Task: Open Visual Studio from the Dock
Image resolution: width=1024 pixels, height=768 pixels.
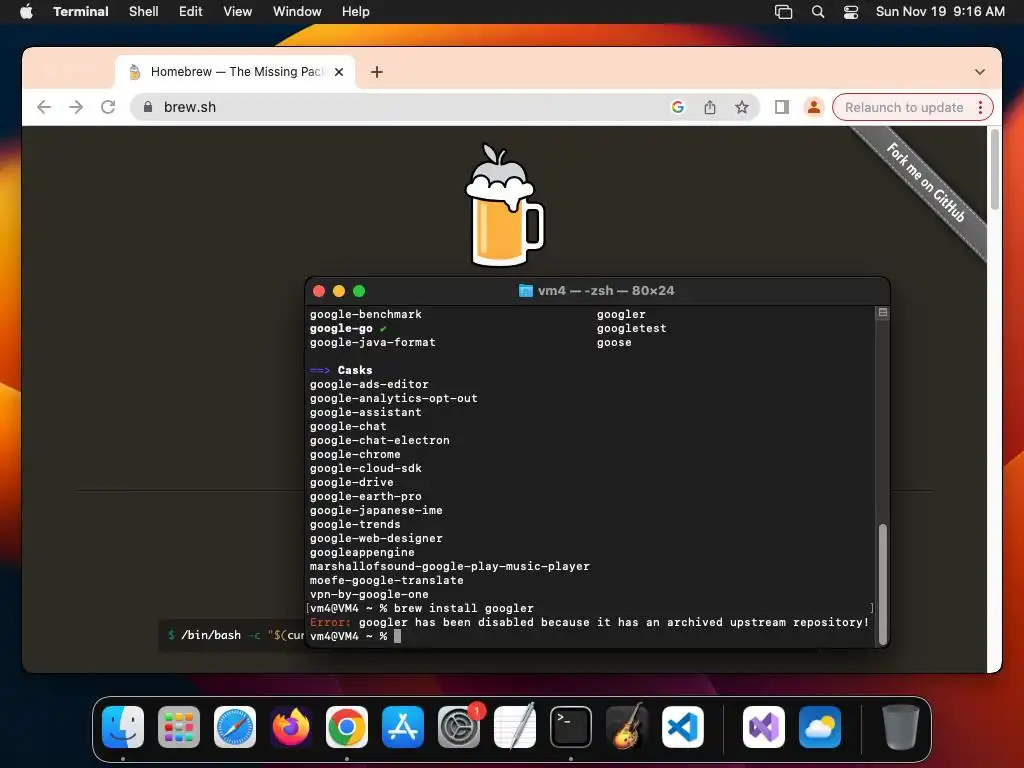Action: (x=763, y=726)
